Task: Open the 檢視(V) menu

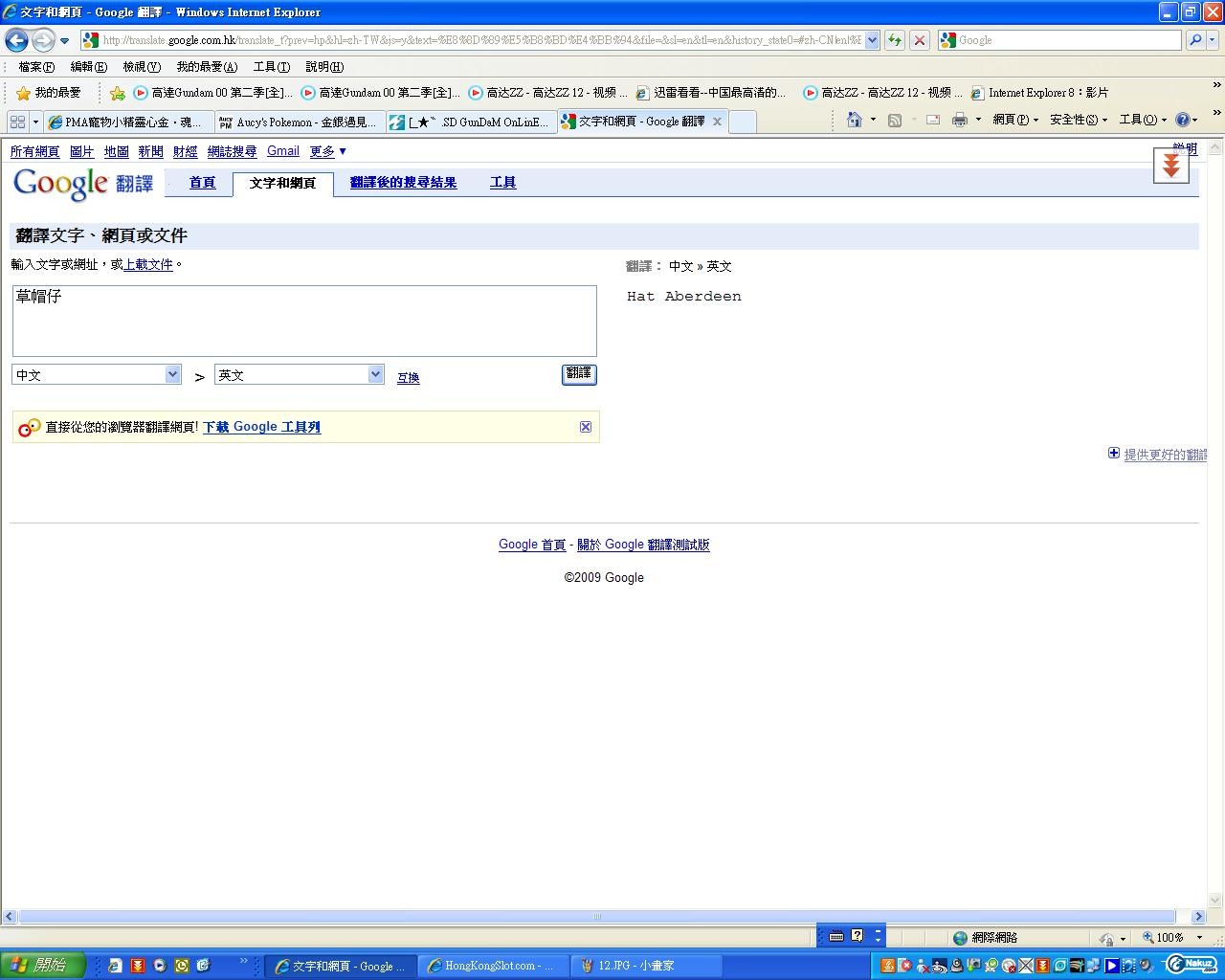Action: [142, 67]
